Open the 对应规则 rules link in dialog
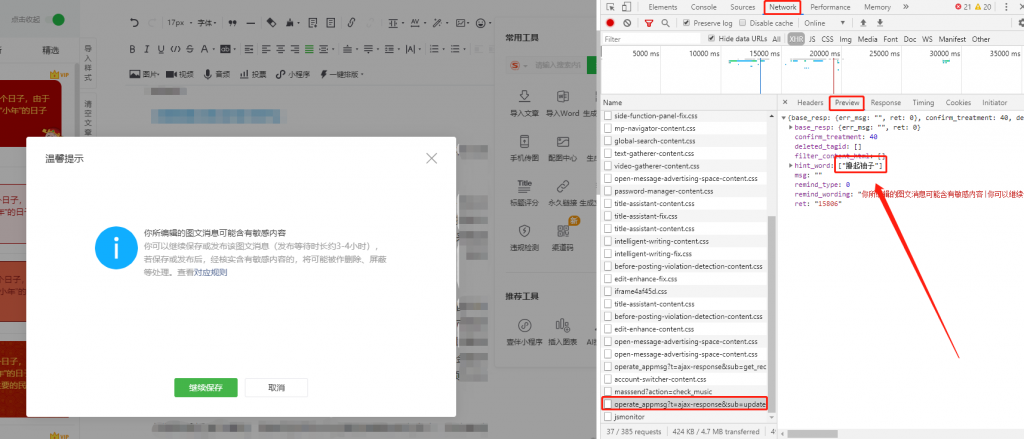1024x439 pixels. (210, 272)
